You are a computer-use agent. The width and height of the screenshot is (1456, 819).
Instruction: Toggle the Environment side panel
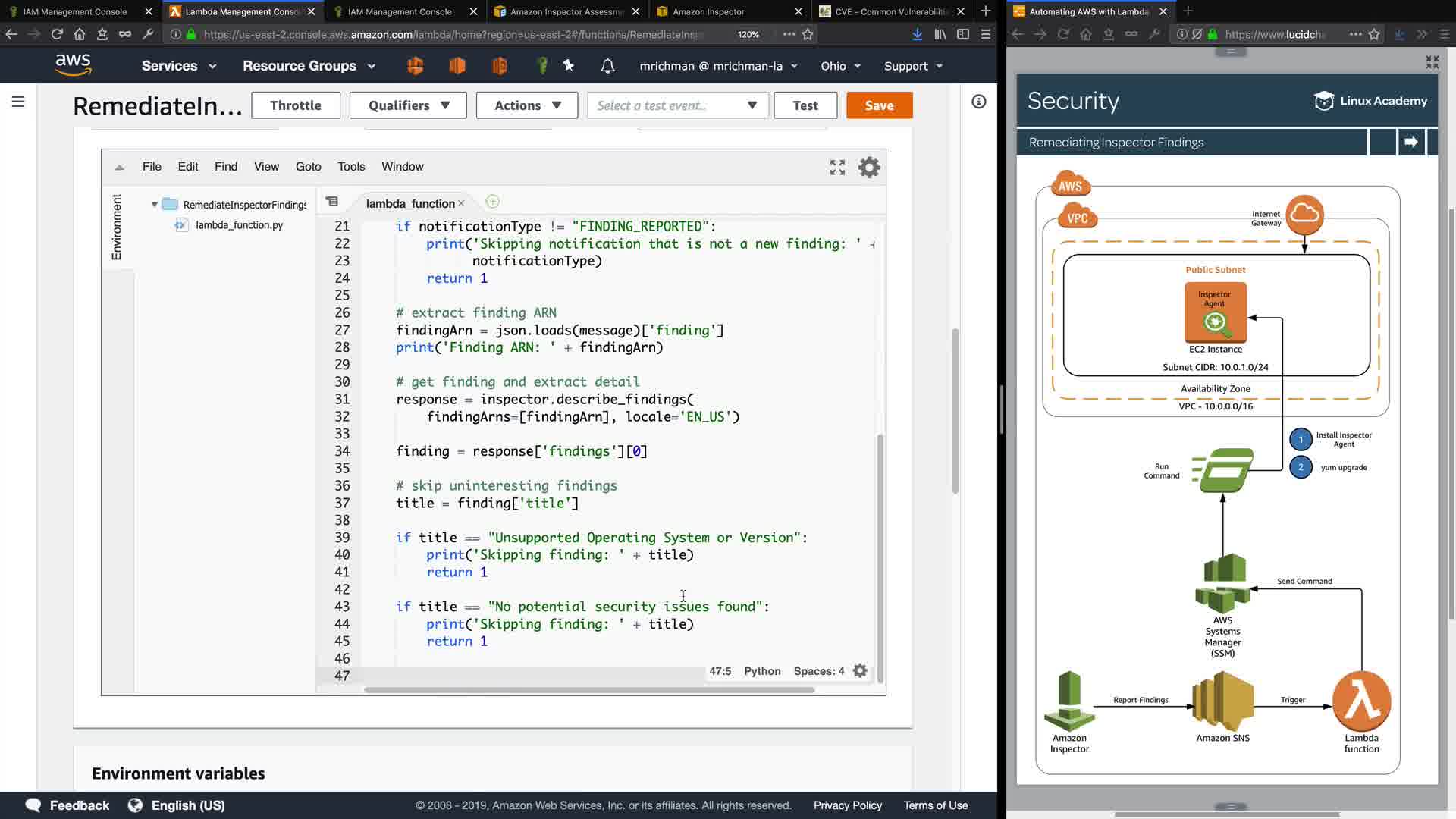[x=117, y=227]
